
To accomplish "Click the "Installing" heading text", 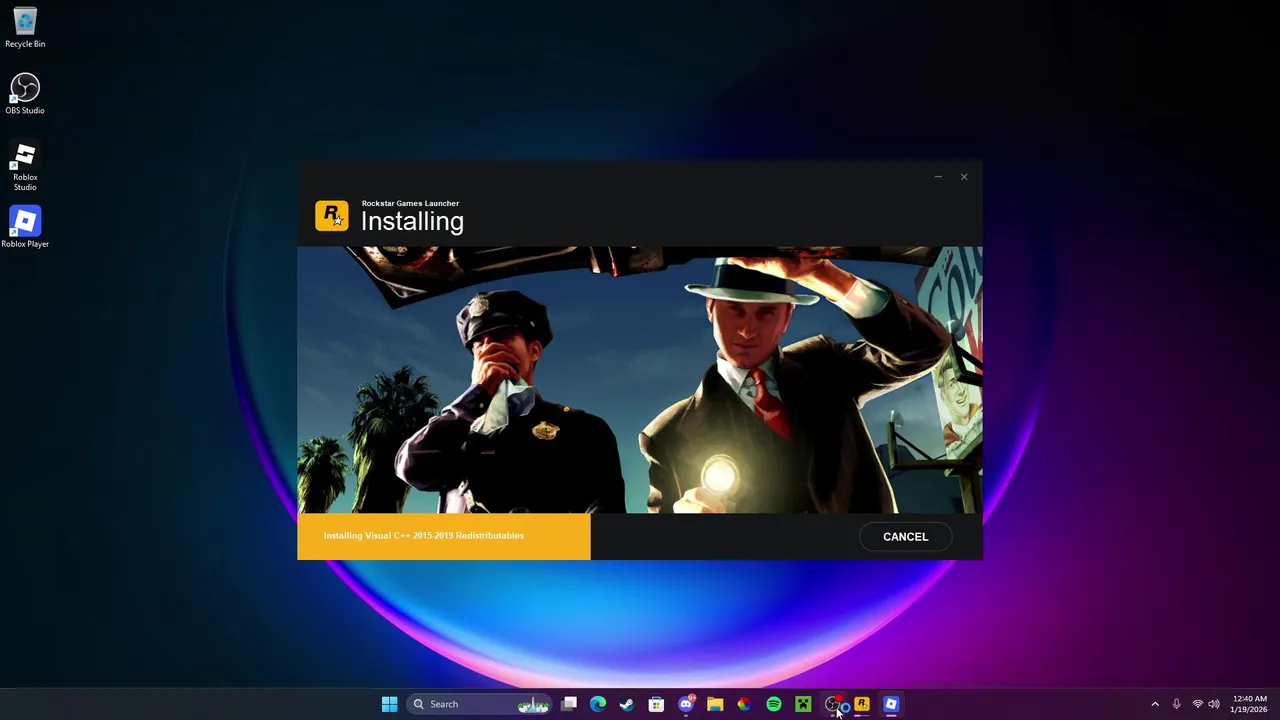I will pos(412,222).
